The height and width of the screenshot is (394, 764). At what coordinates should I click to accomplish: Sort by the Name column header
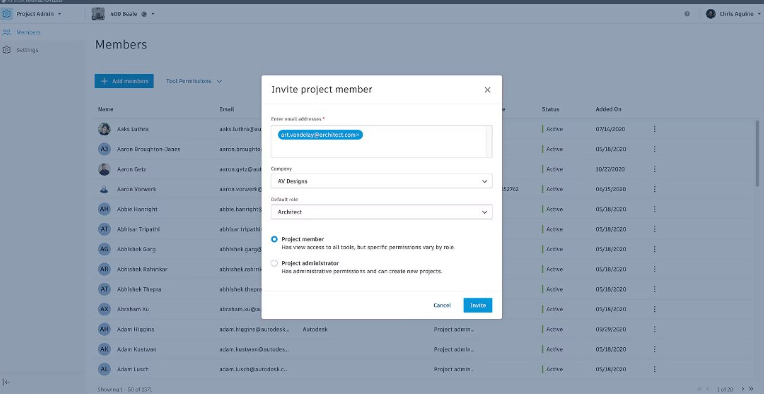tap(106, 110)
